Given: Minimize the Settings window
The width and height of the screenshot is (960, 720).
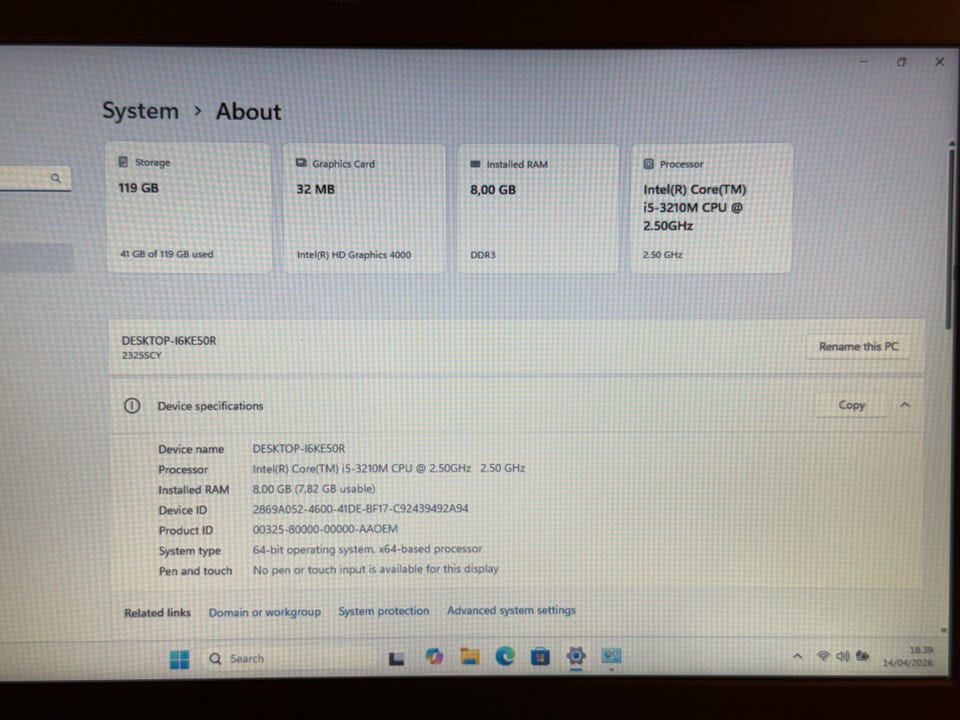Looking at the screenshot, I should coord(863,61).
